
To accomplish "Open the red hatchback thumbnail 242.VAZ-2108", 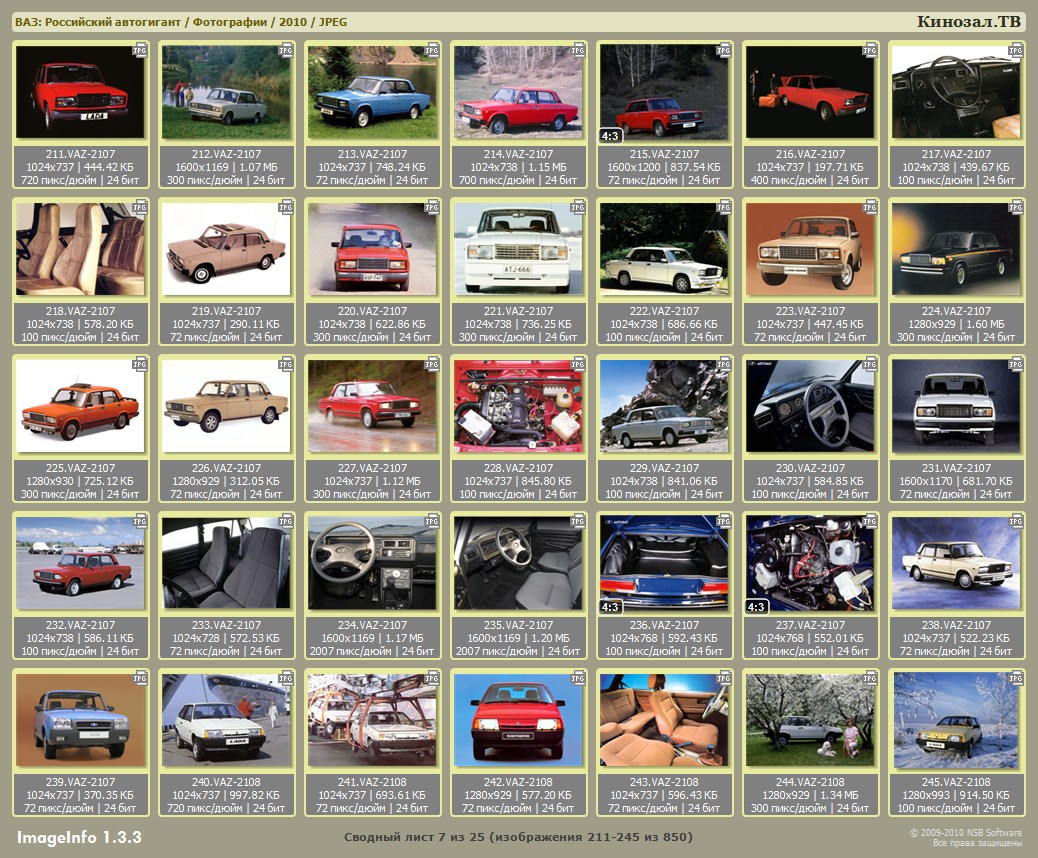I will click(x=518, y=720).
